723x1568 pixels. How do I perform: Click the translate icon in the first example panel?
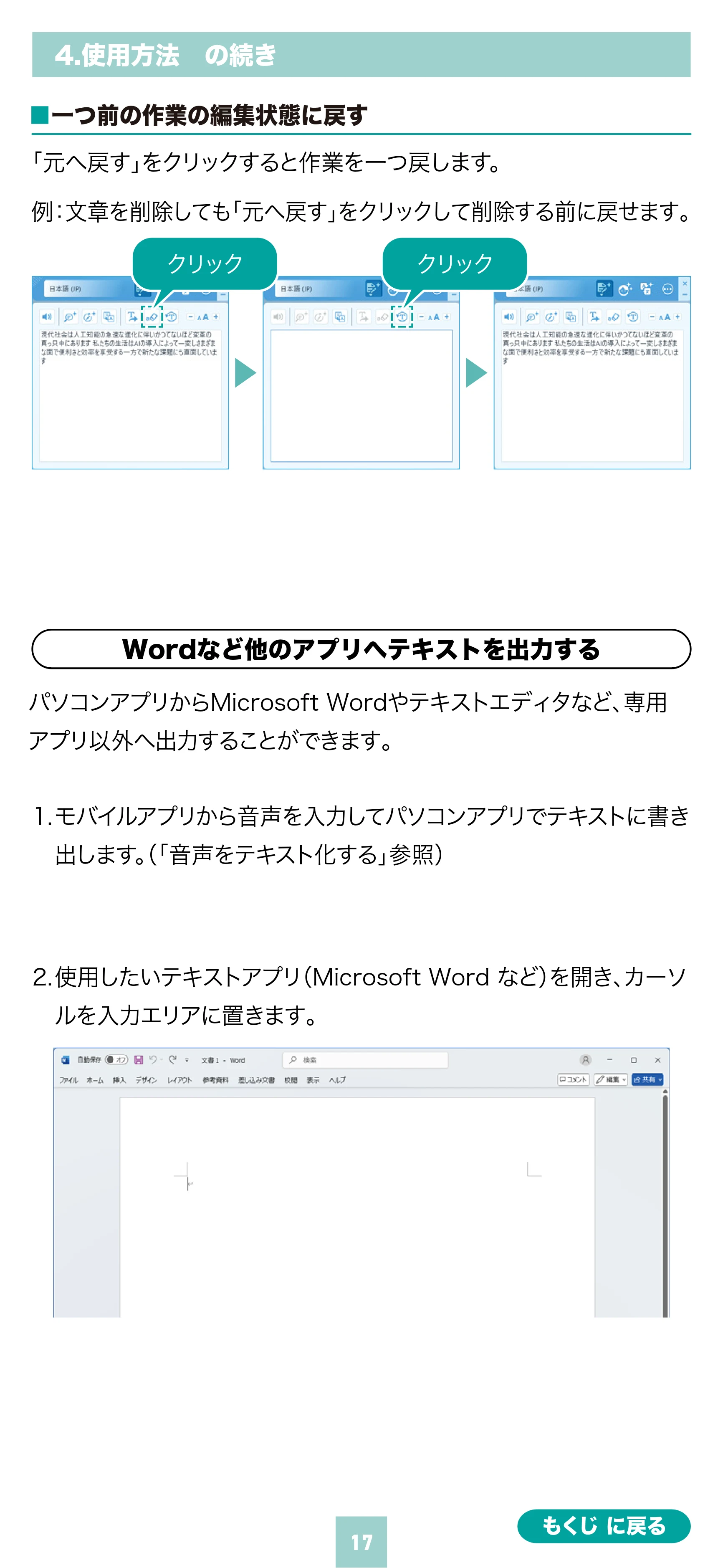pos(109,317)
